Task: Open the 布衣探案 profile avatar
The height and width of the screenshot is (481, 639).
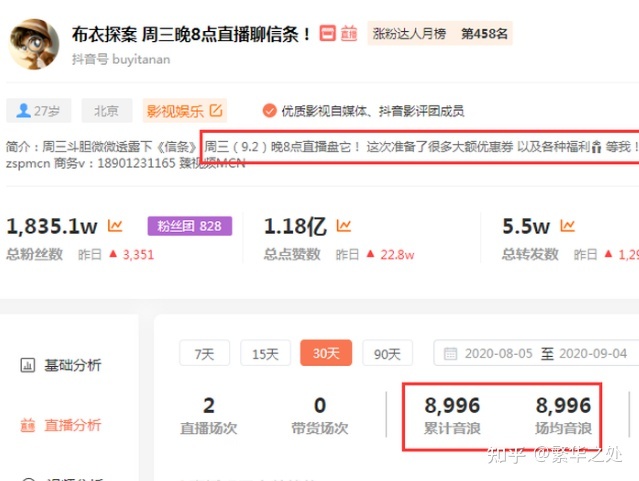Action: 34,44
